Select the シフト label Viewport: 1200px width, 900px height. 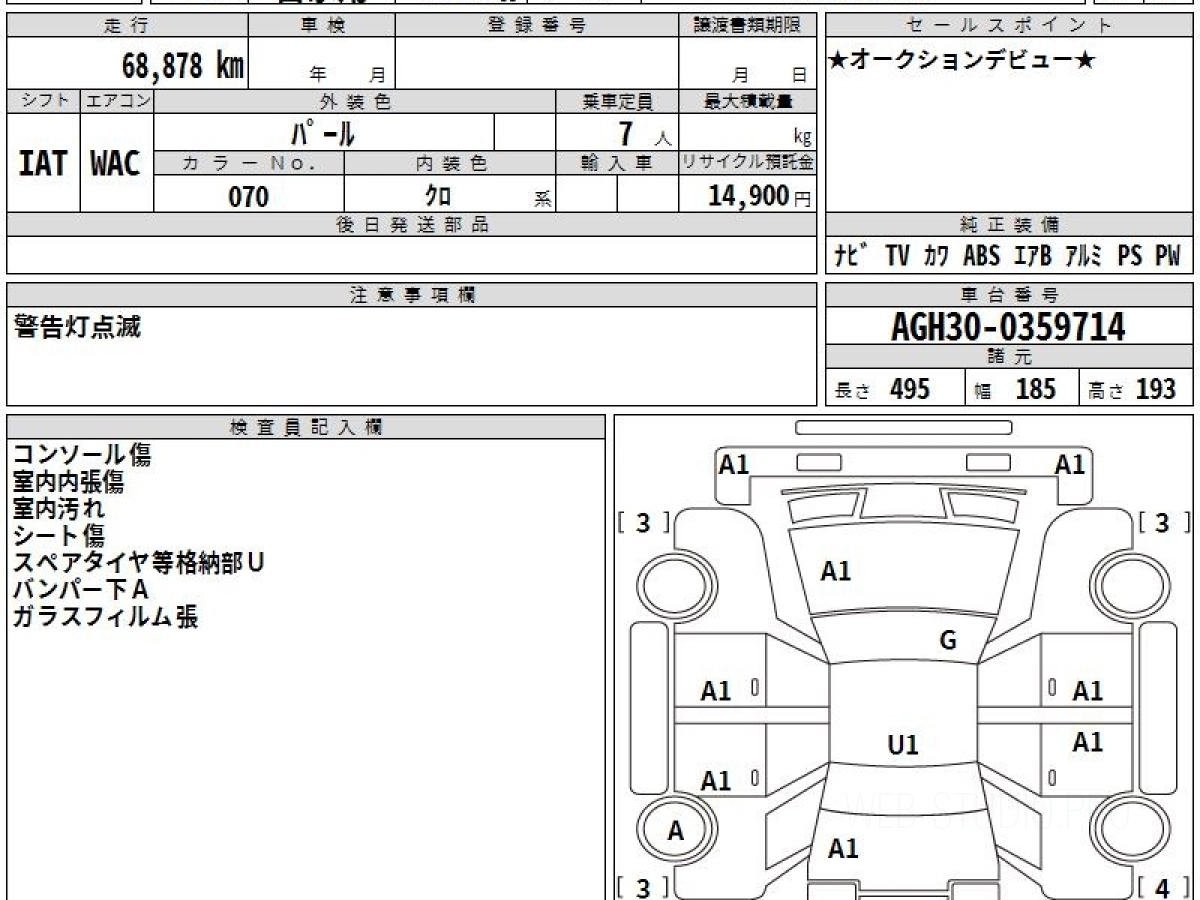tap(44, 101)
